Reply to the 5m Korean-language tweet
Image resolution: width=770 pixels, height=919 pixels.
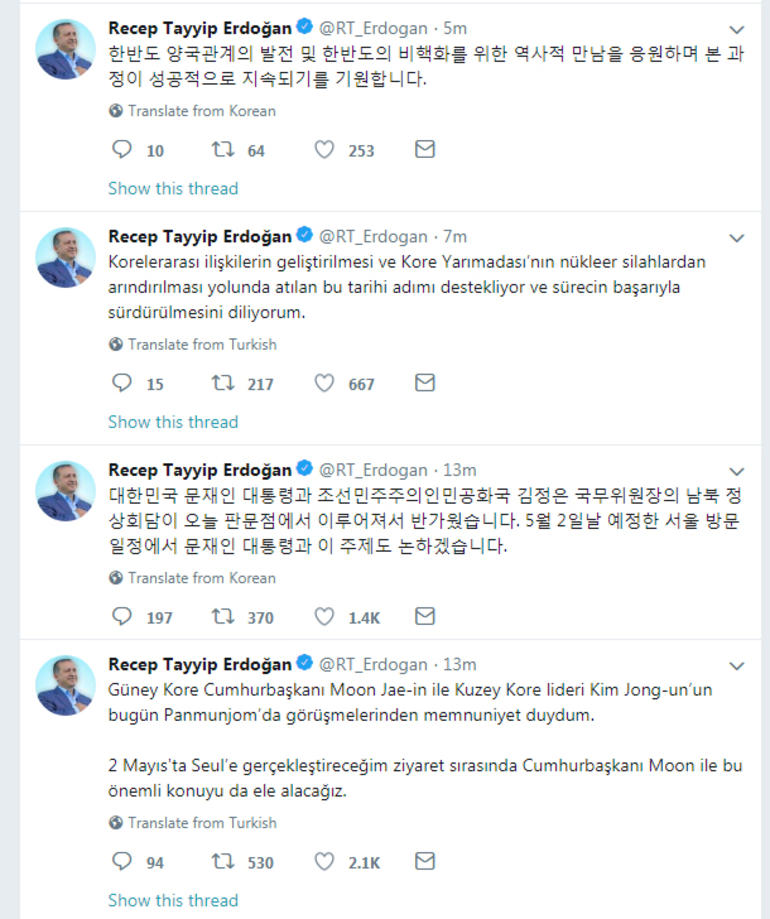(122, 148)
